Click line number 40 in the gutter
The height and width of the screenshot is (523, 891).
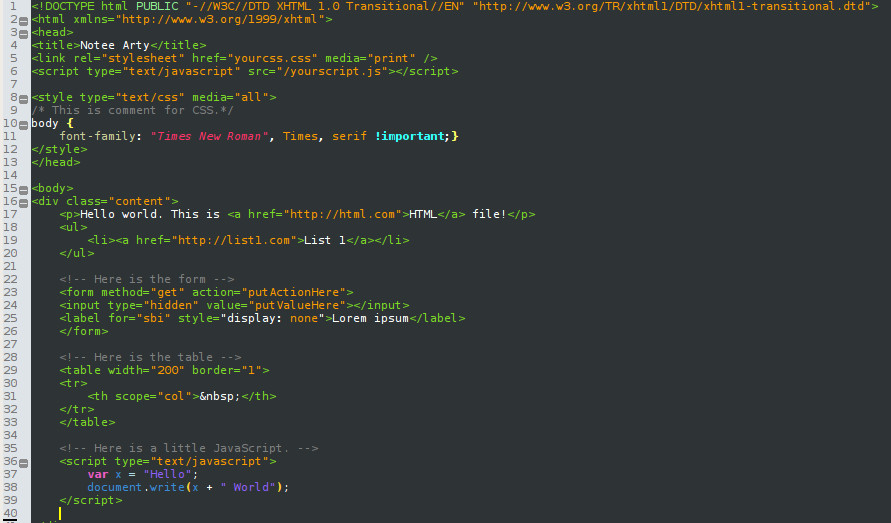coord(10,513)
